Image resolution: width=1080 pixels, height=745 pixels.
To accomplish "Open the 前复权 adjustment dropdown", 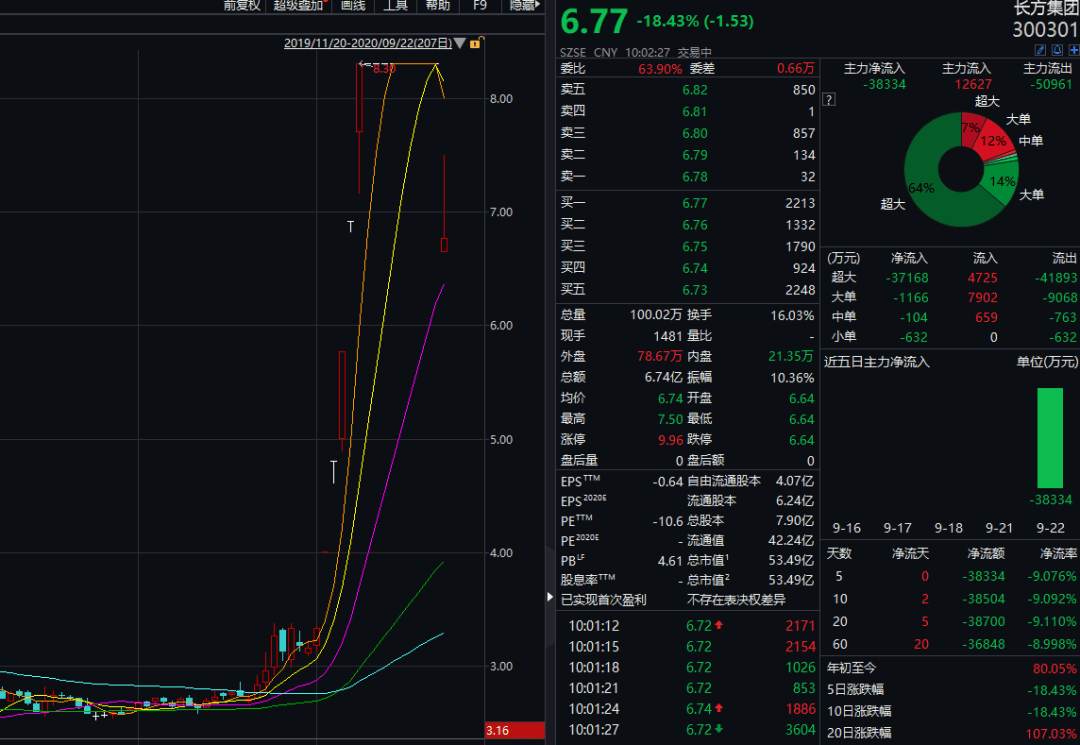I will [241, 5].
